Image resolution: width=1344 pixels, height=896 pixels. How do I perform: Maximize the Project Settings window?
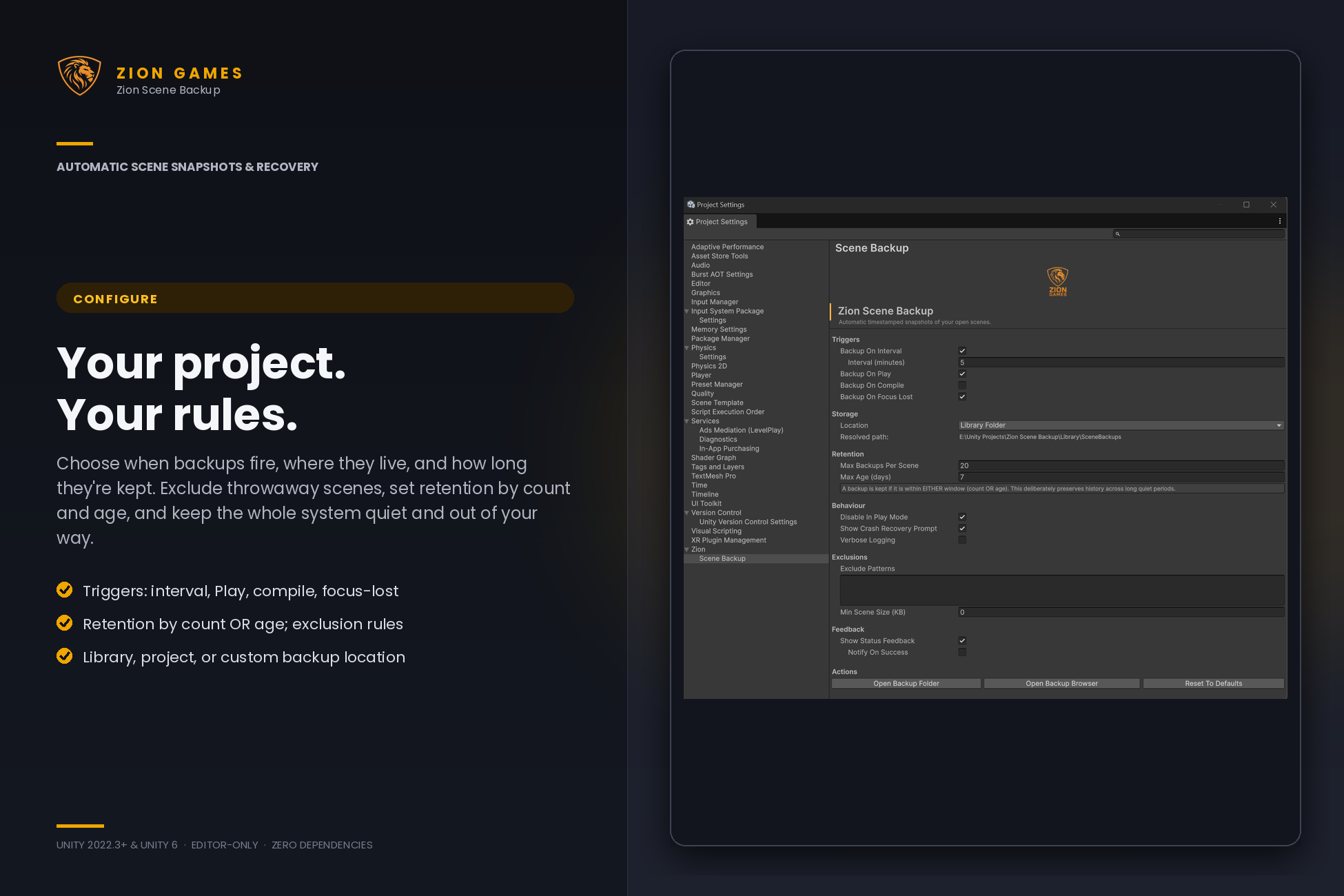1246,205
